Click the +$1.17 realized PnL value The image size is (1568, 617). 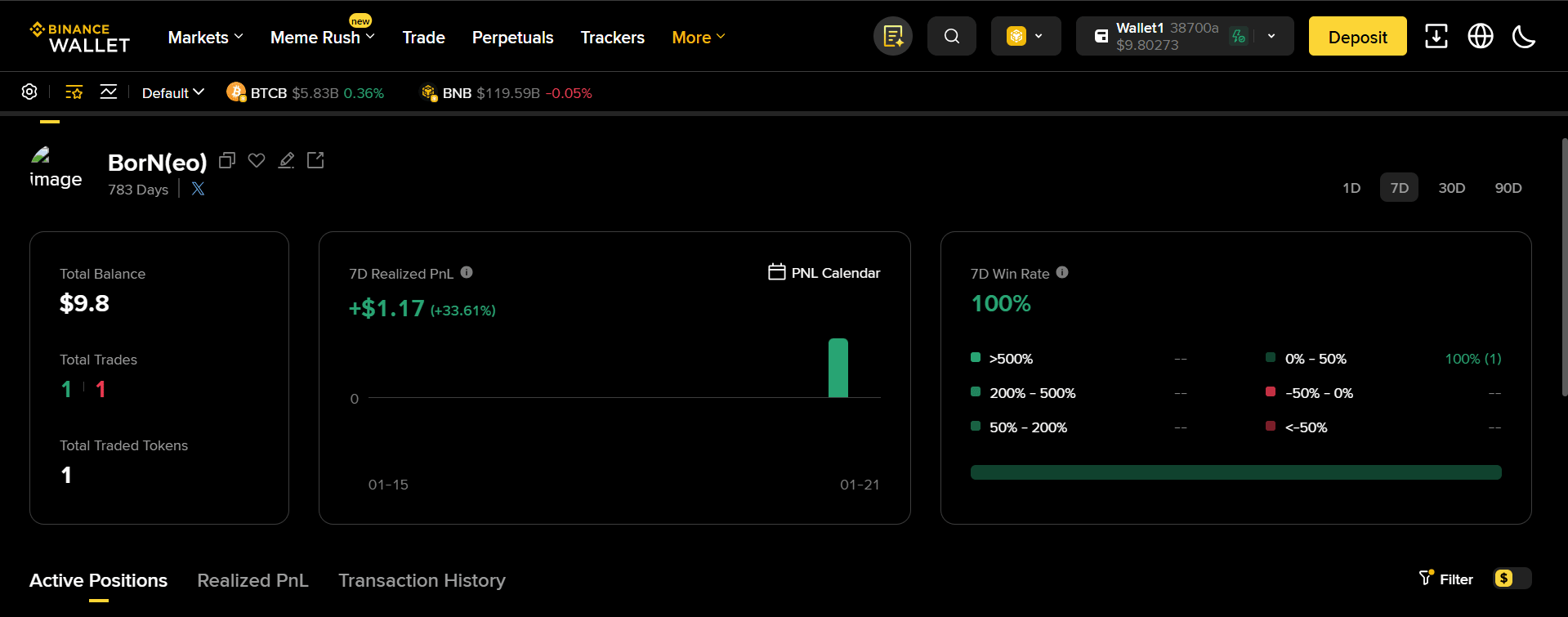(x=386, y=308)
